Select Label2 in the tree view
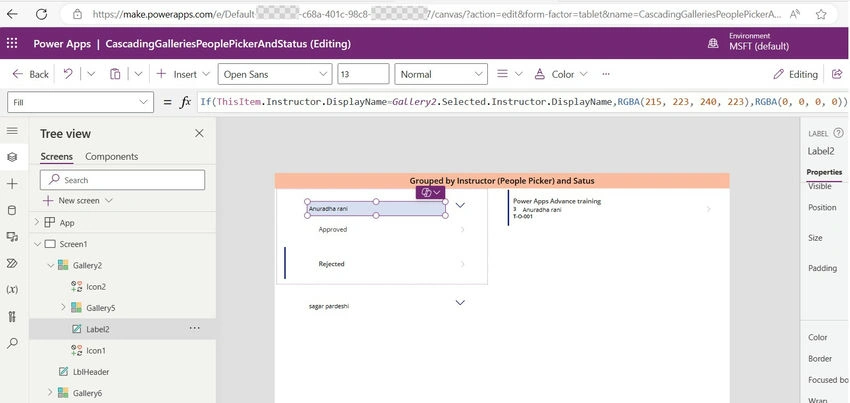 [x=98, y=329]
